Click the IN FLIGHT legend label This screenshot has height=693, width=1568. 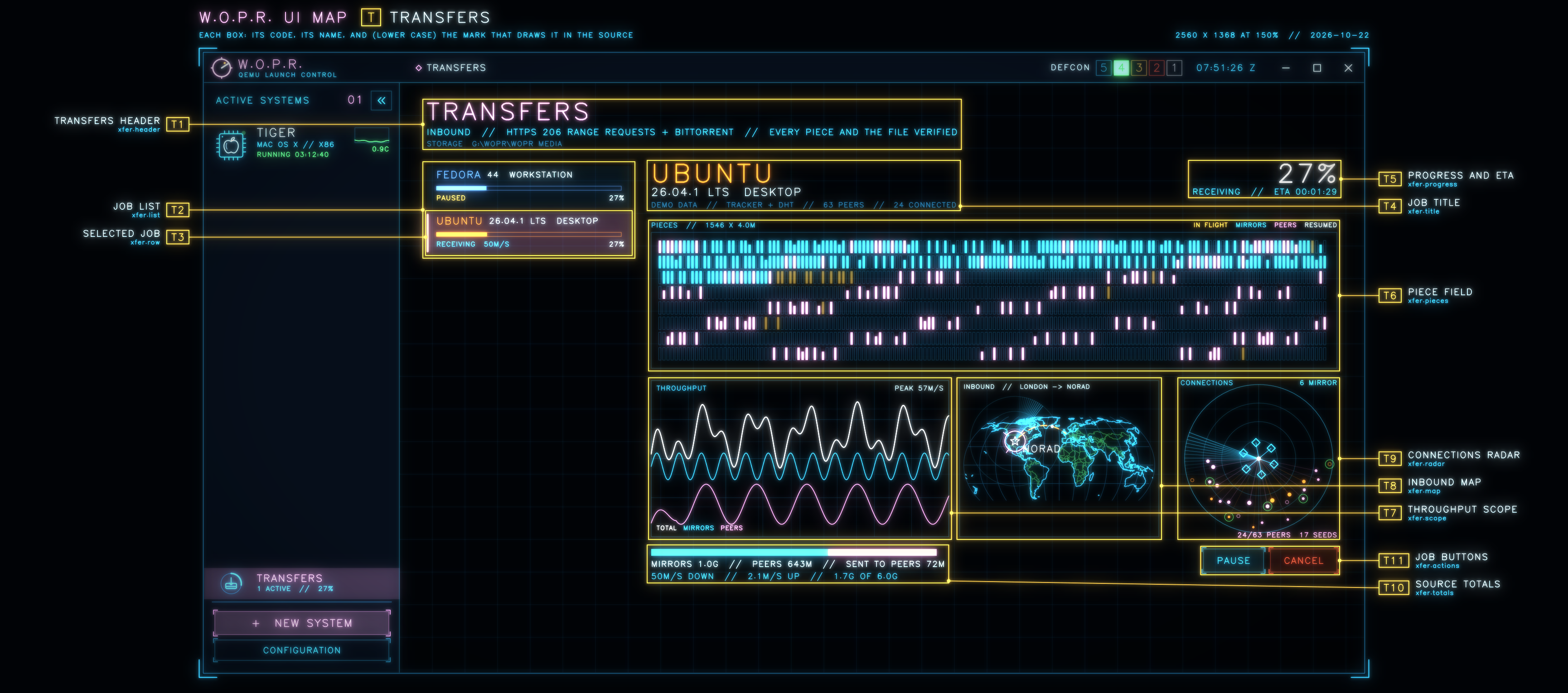[x=1210, y=225]
